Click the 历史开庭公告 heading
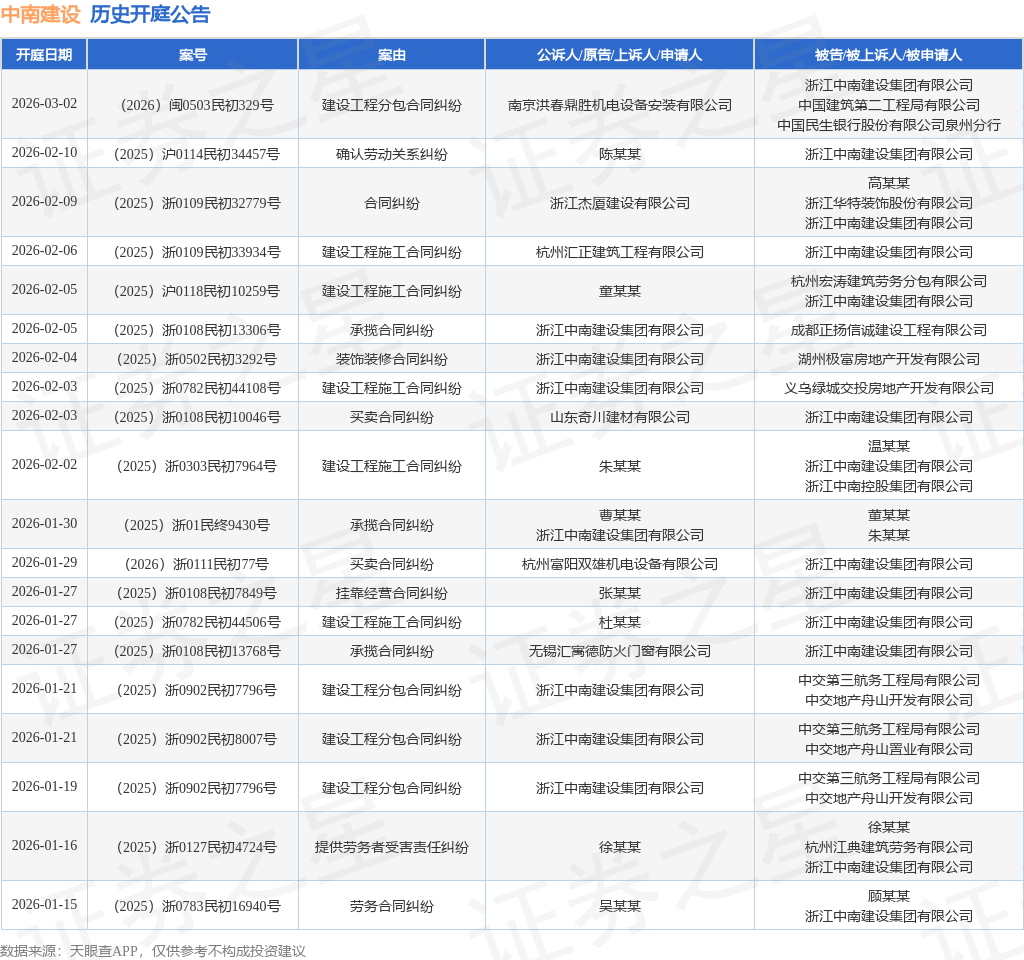The width and height of the screenshot is (1024, 960). coord(150,14)
